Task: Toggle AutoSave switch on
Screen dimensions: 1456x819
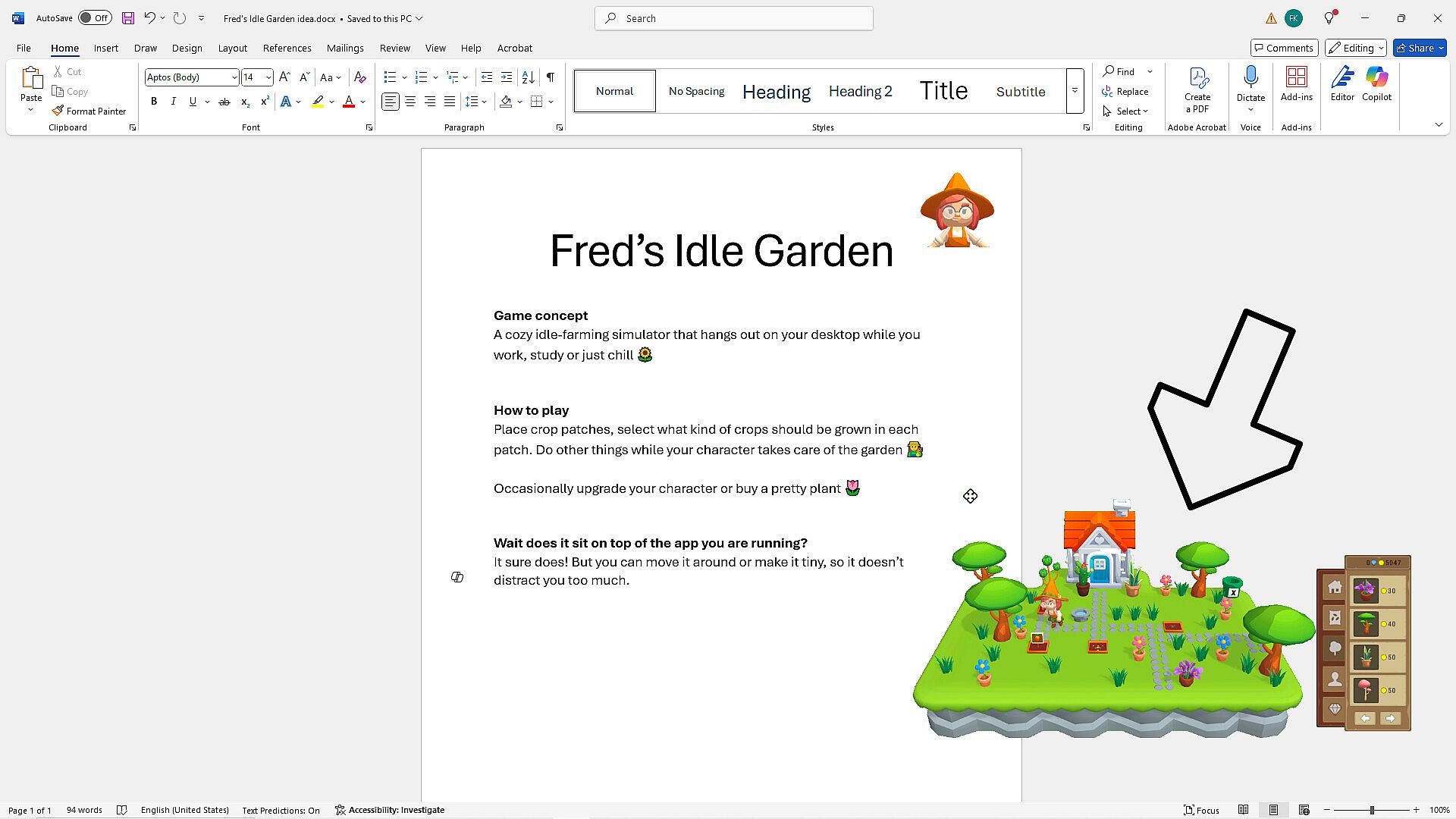Action: click(96, 18)
